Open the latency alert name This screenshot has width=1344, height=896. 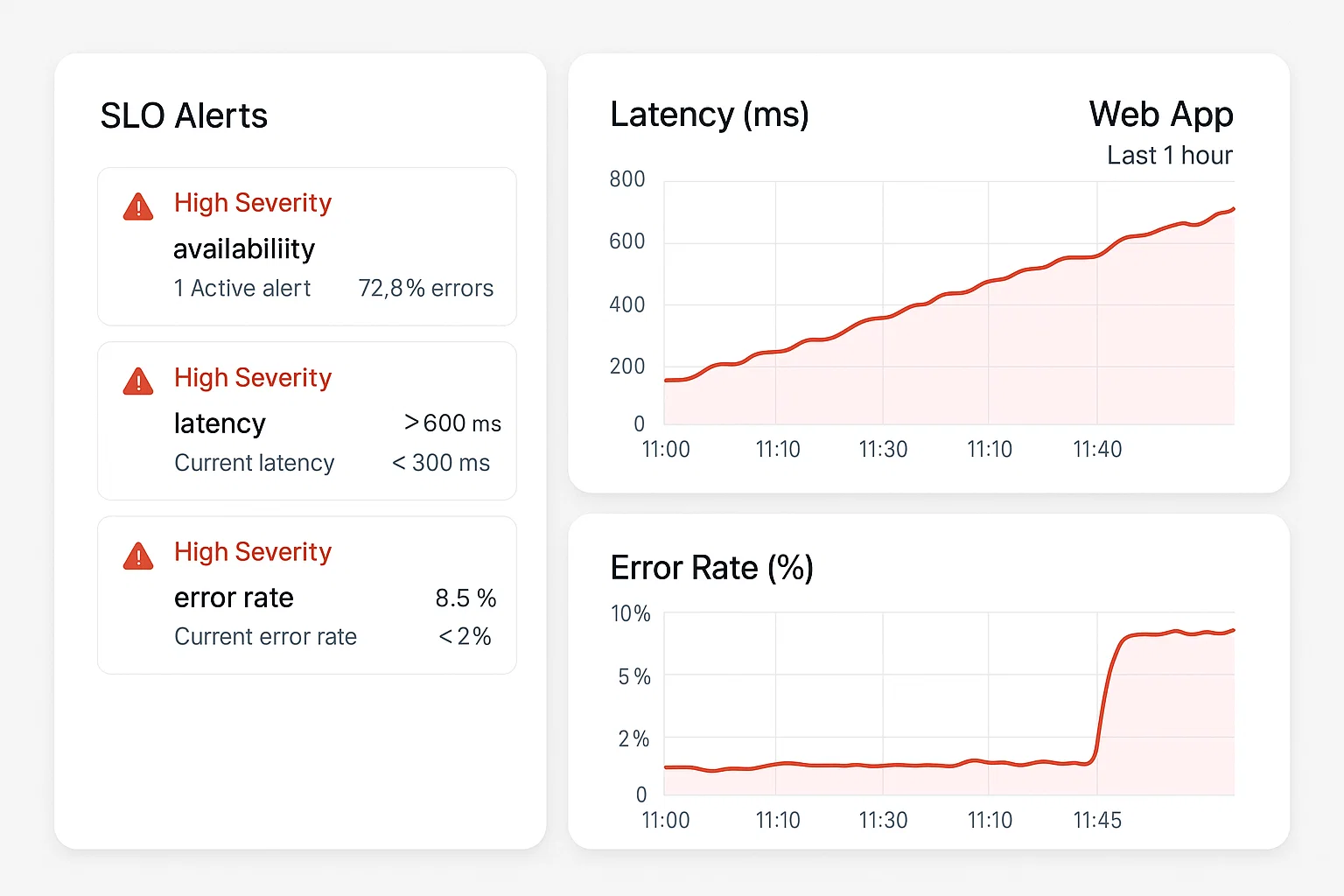pyautogui.click(x=220, y=423)
